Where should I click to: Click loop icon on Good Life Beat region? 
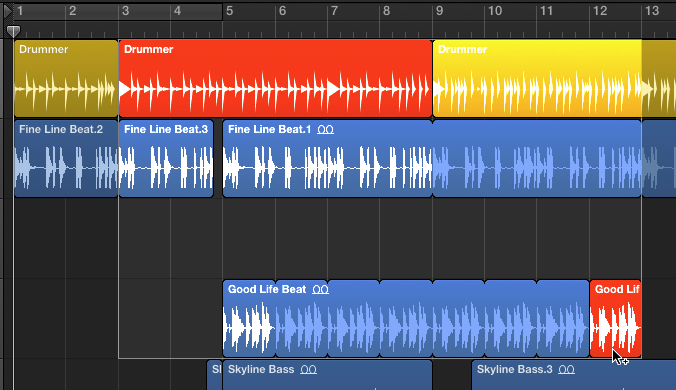pyautogui.click(x=320, y=290)
